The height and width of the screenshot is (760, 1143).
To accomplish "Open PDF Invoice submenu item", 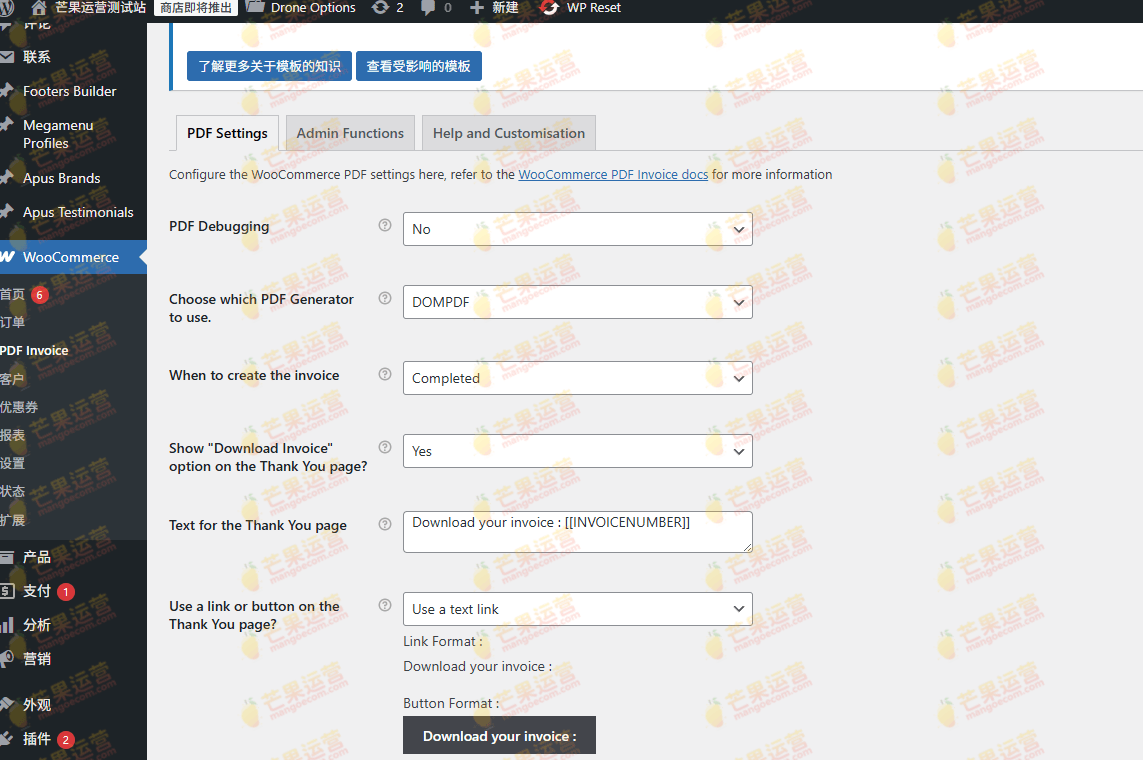I will 34,350.
